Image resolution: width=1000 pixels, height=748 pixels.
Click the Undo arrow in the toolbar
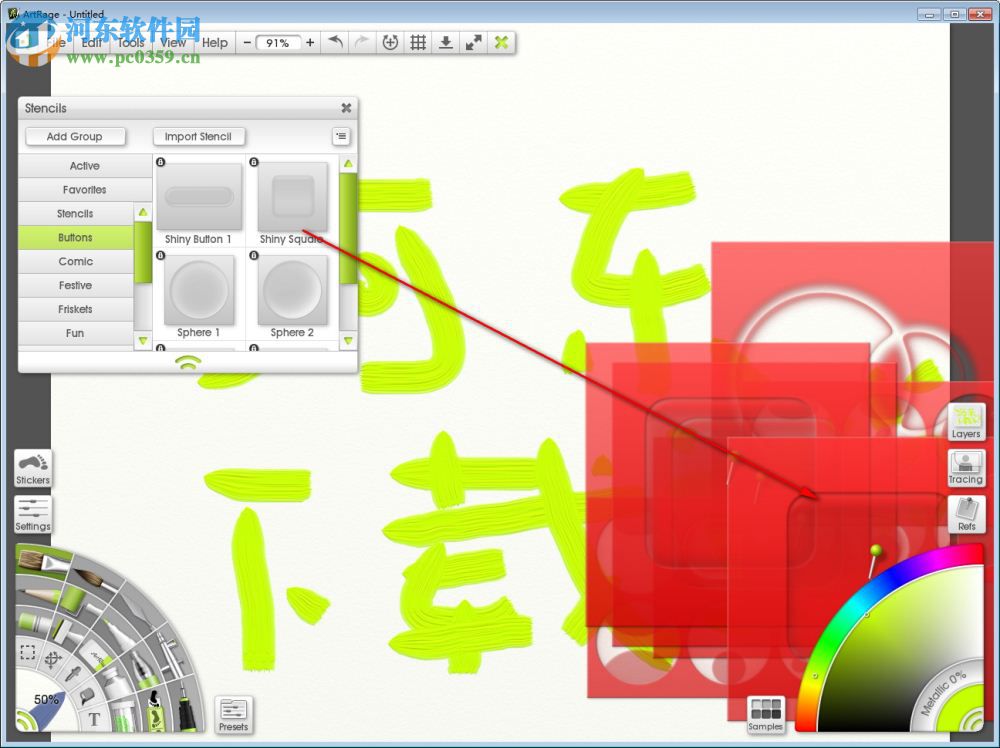pos(336,42)
